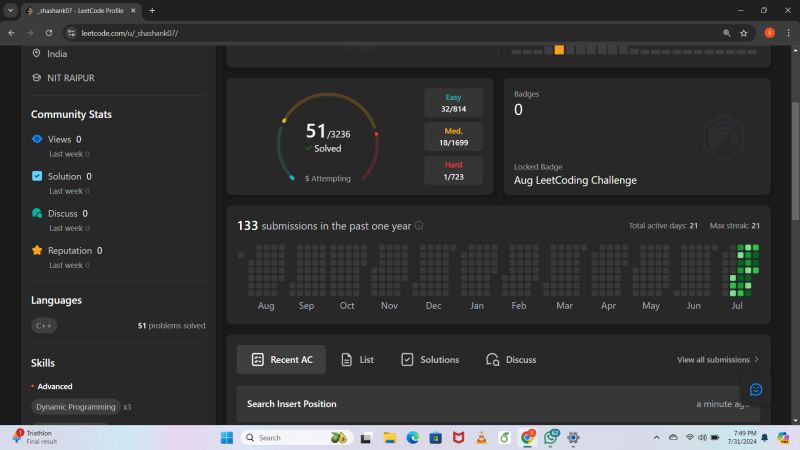Click the C++ language tag

44,326
